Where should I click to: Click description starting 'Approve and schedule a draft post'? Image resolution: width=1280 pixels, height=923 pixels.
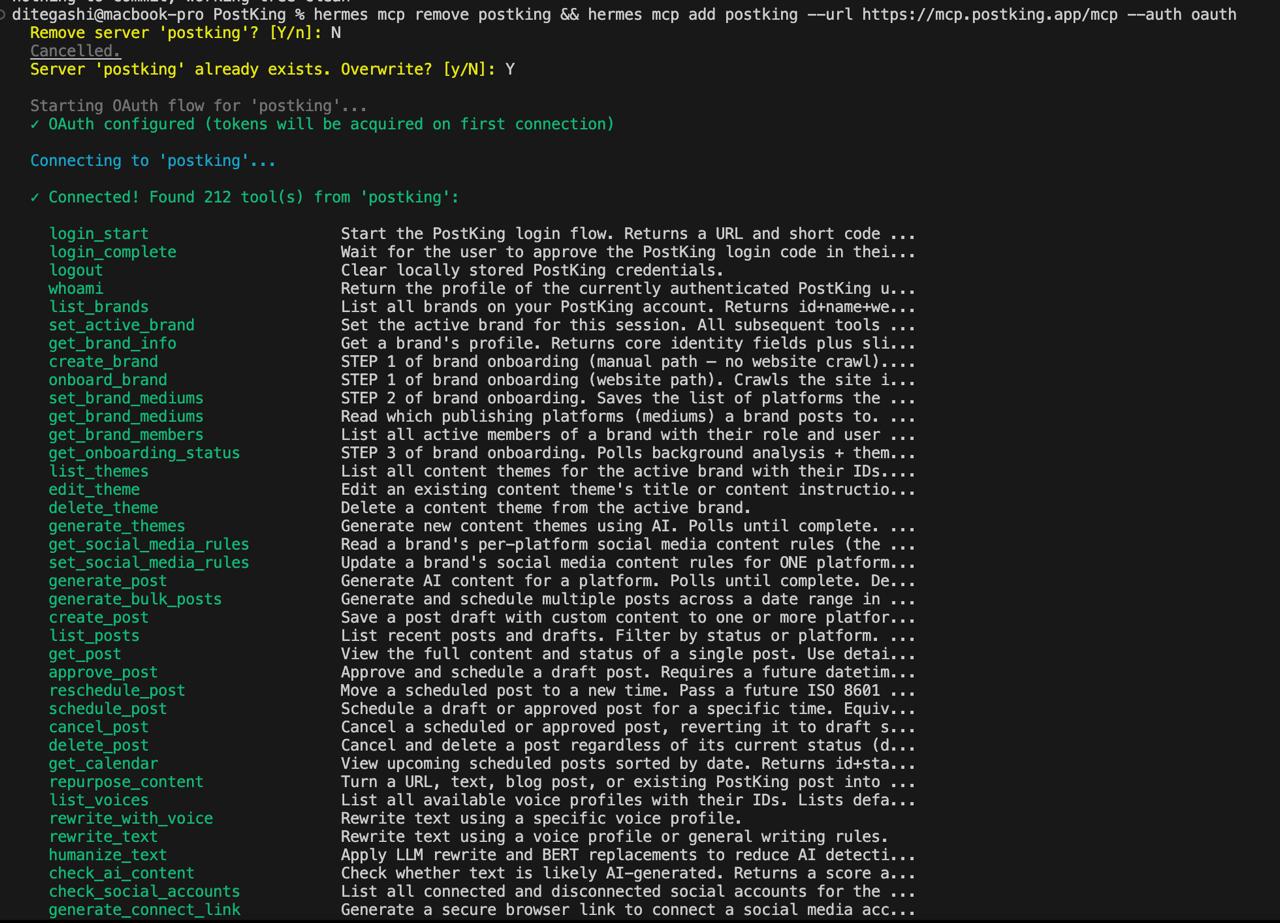point(628,672)
